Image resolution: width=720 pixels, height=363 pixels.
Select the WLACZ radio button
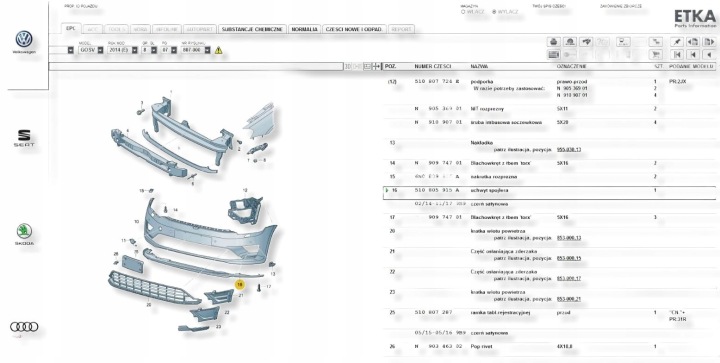(x=463, y=12)
